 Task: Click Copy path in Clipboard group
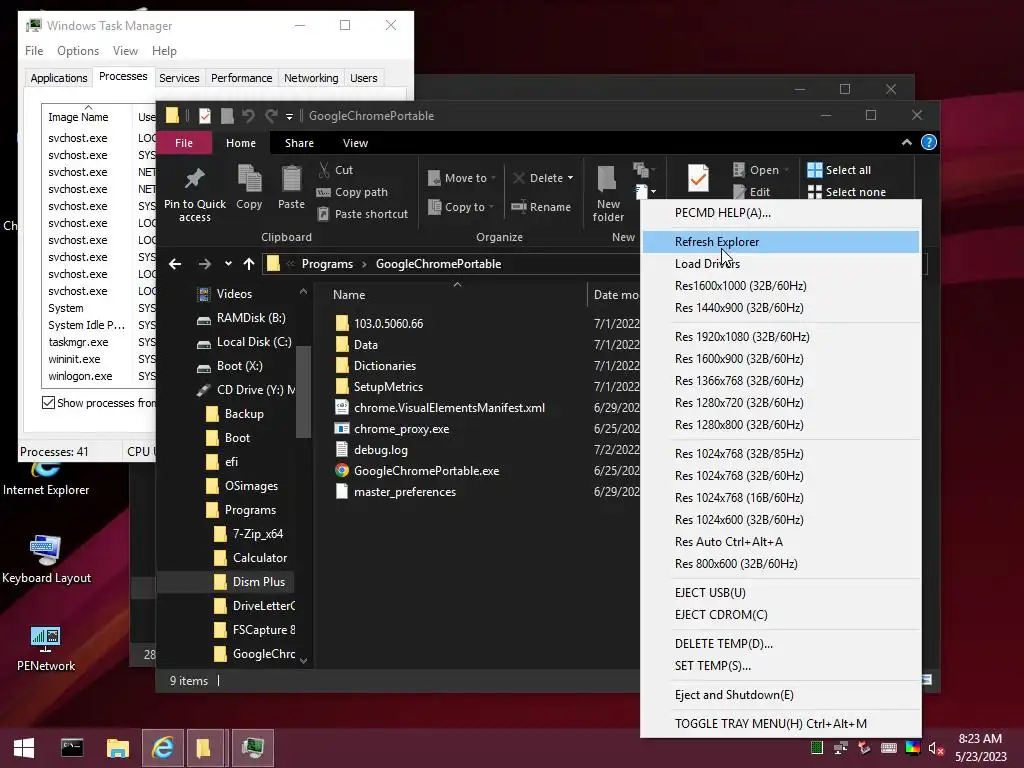(352, 192)
